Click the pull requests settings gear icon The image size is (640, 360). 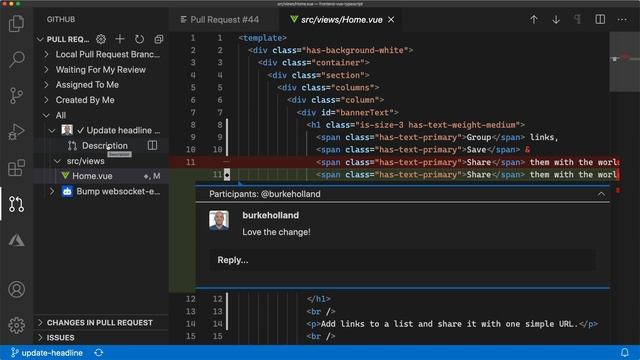click(x=101, y=39)
